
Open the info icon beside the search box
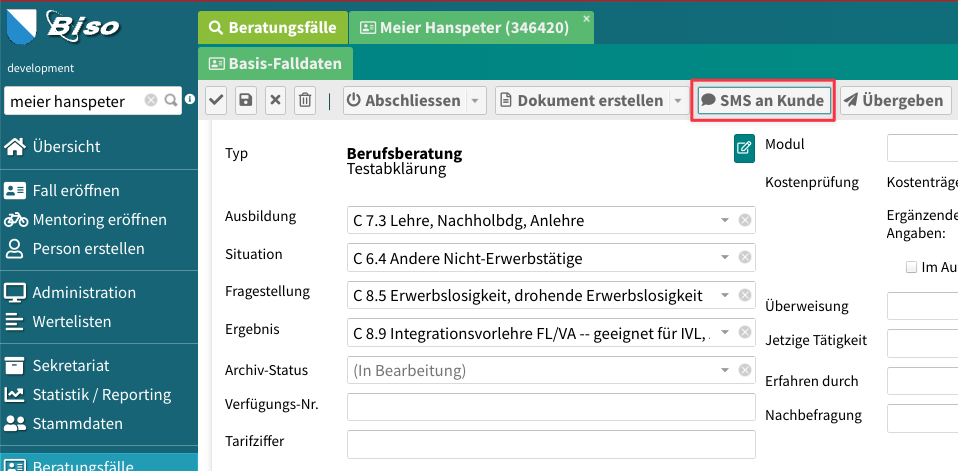point(190,98)
